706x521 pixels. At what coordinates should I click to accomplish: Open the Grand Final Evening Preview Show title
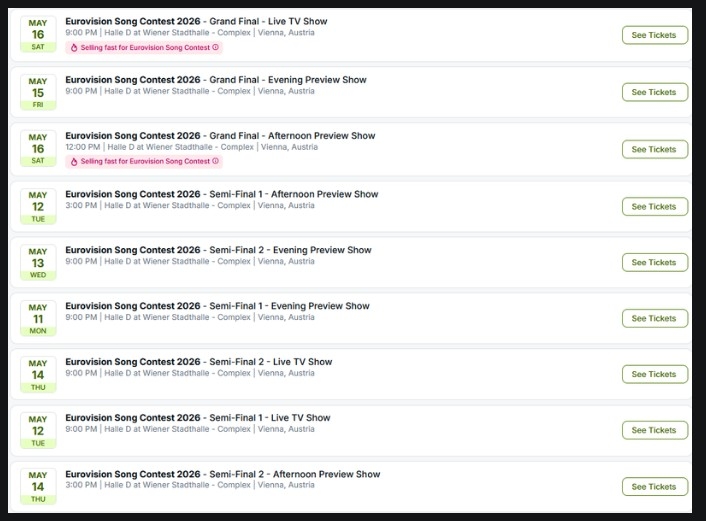pos(215,80)
